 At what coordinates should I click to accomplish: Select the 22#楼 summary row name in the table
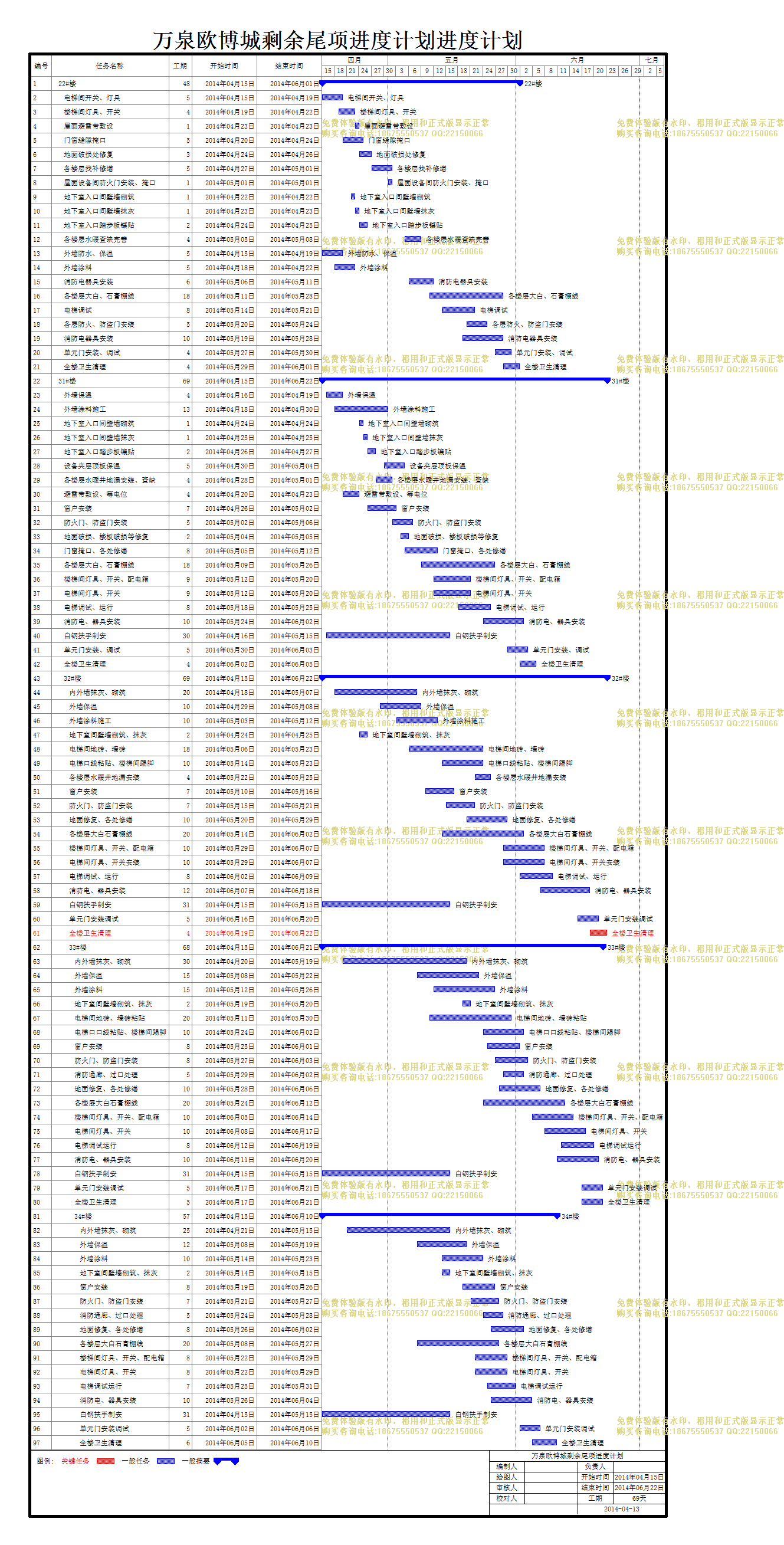click(x=67, y=84)
